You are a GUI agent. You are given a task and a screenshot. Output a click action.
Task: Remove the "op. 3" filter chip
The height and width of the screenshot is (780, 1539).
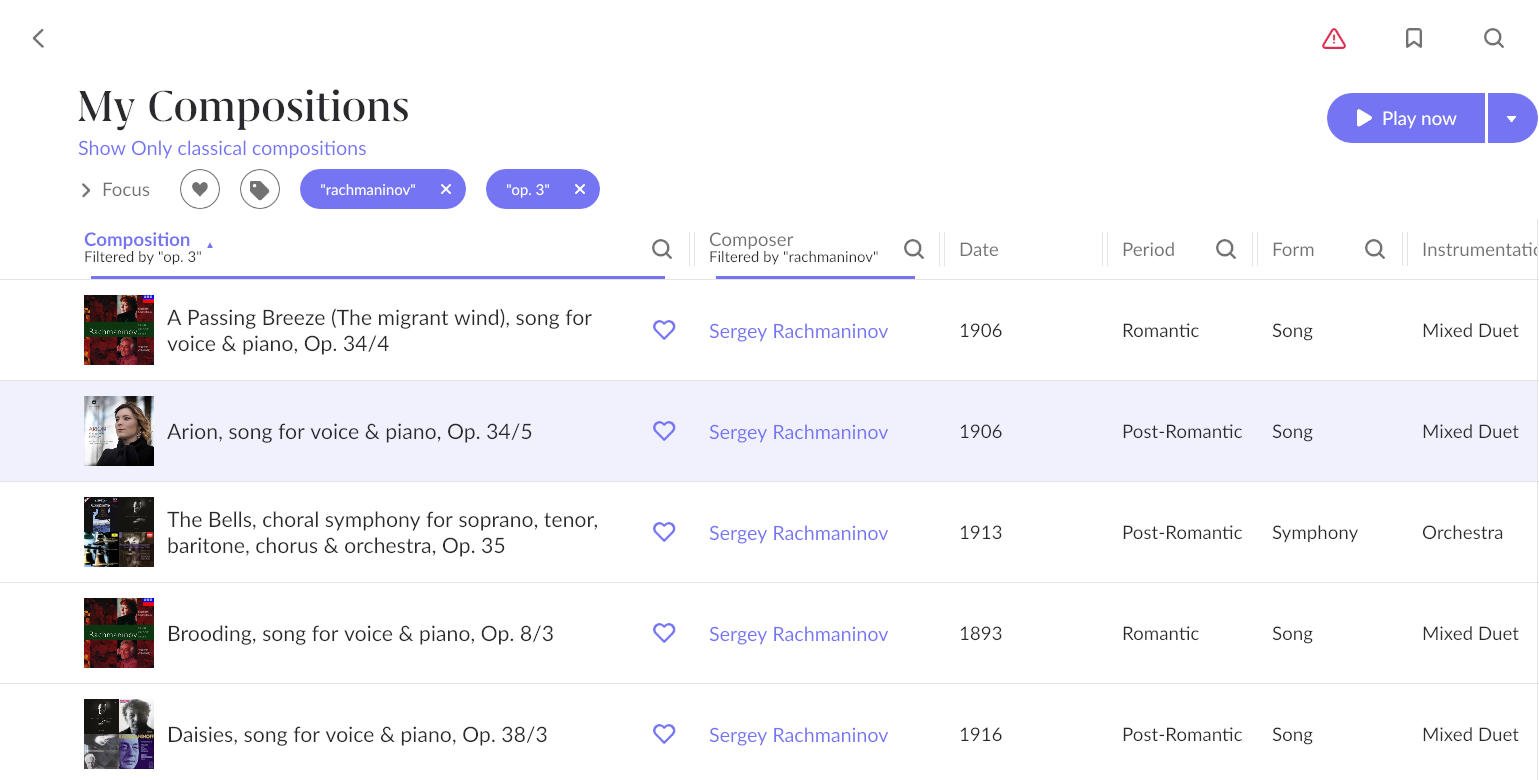coord(579,189)
